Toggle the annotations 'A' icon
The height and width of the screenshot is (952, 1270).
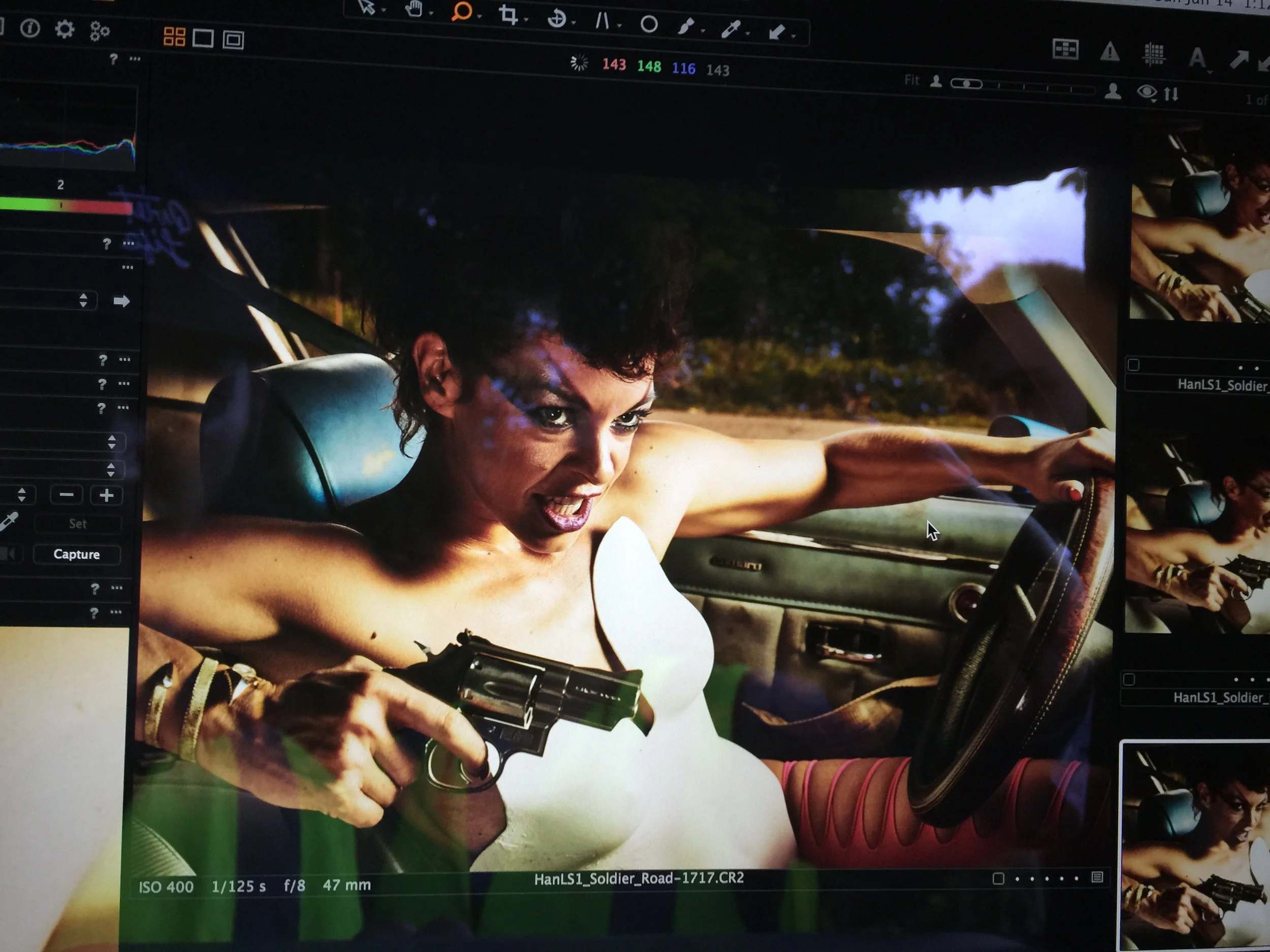(x=1197, y=57)
